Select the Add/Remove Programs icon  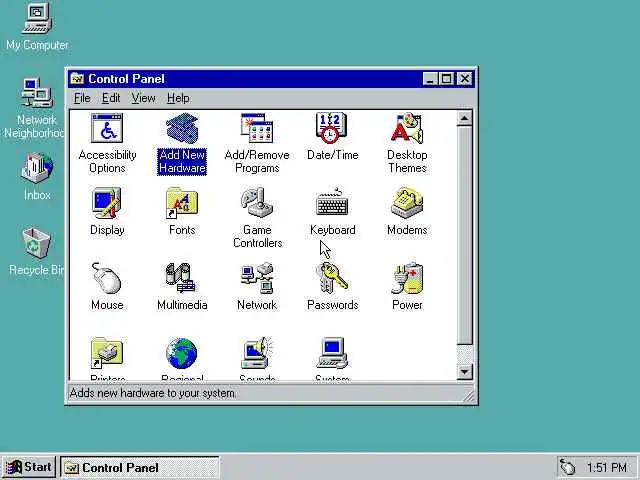click(257, 128)
